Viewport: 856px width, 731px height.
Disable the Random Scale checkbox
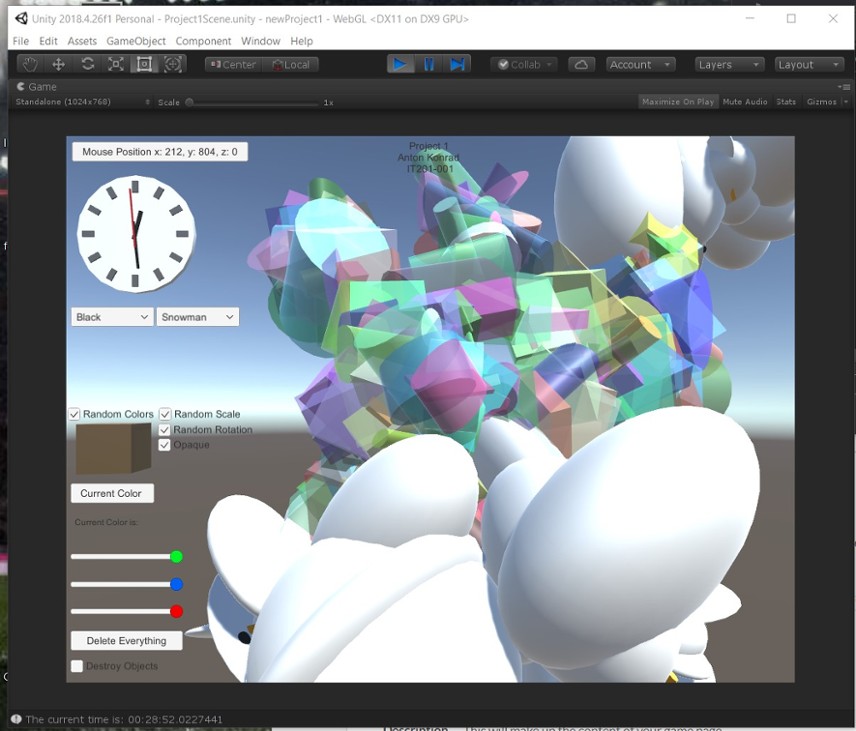click(165, 414)
